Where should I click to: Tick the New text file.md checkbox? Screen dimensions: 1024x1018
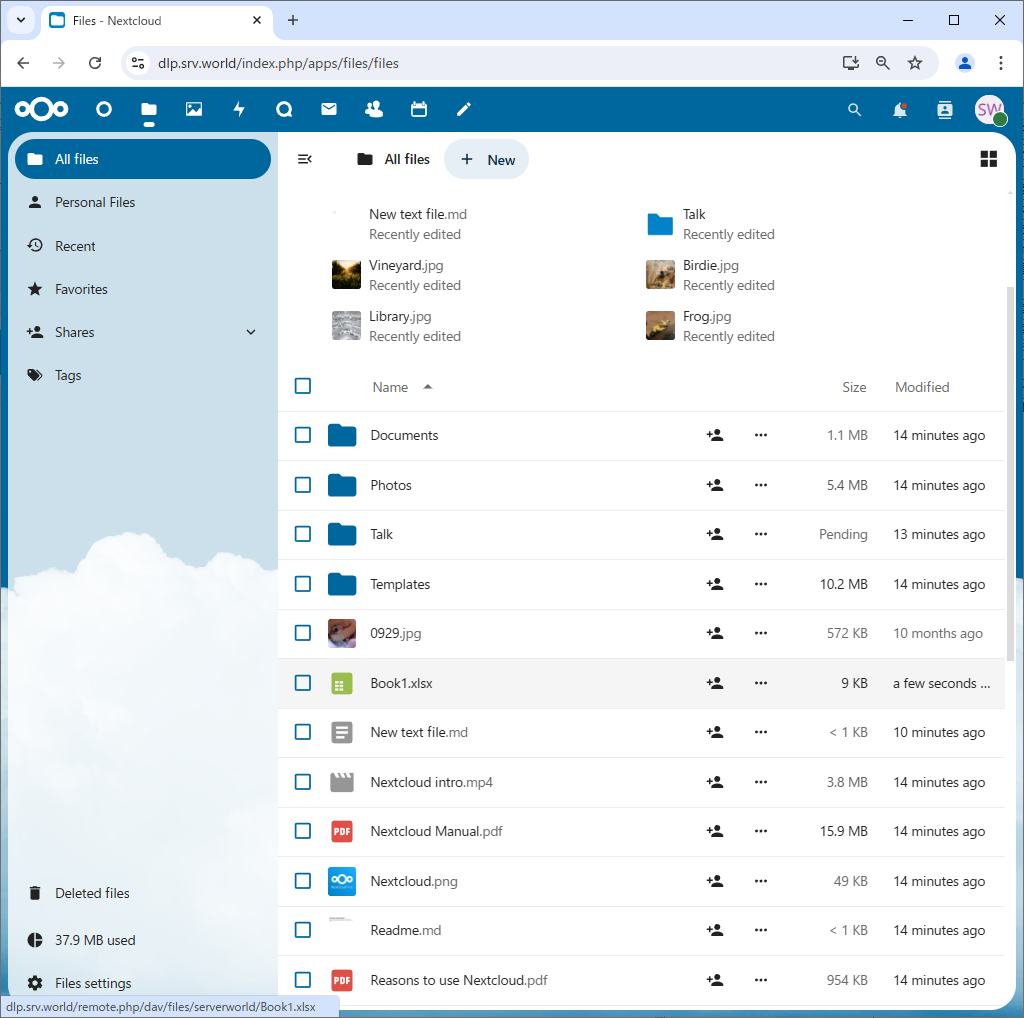coord(303,732)
